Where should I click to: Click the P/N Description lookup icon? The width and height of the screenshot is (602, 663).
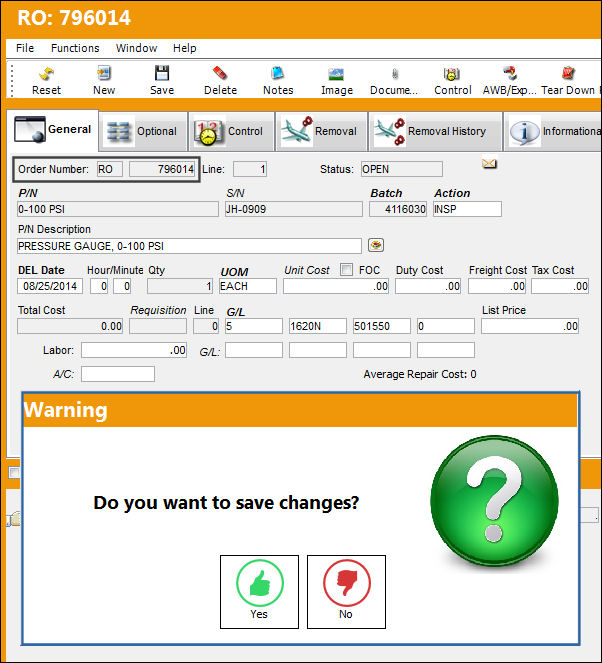coord(376,245)
